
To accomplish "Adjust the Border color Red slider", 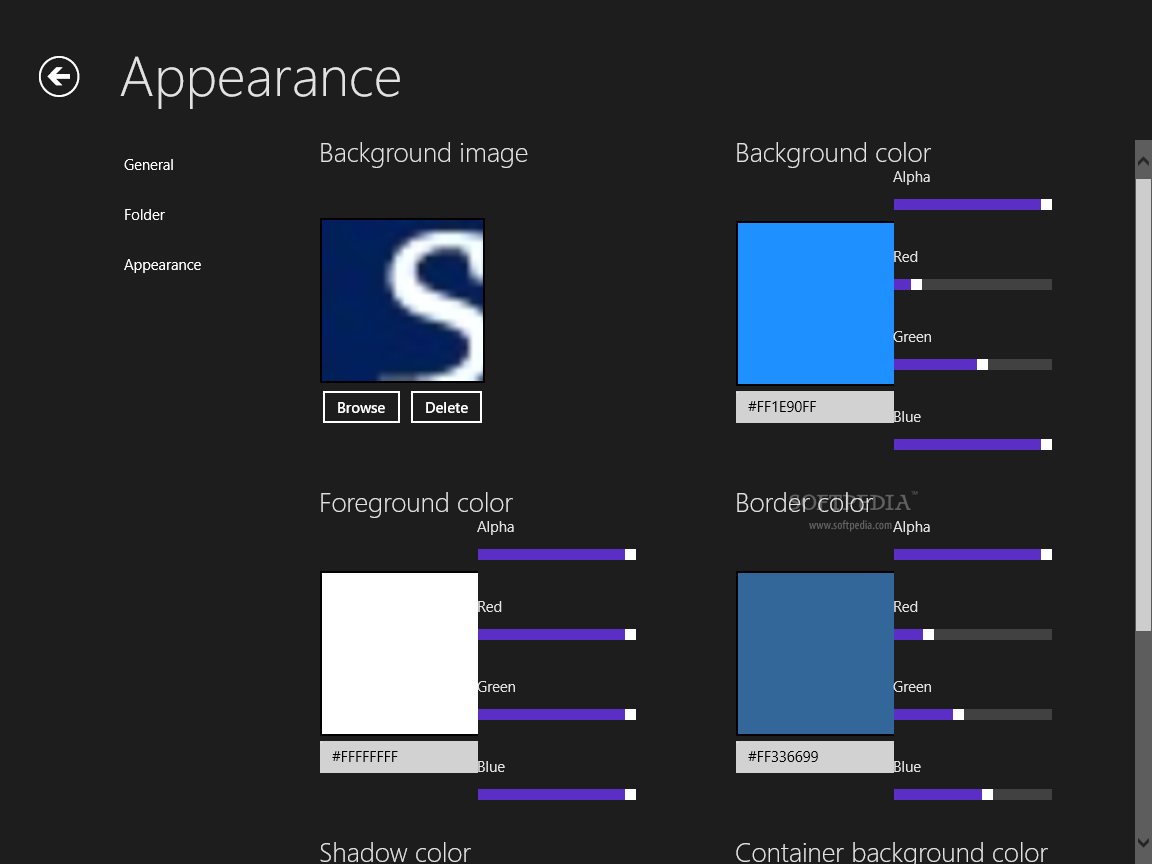I will [973, 635].
